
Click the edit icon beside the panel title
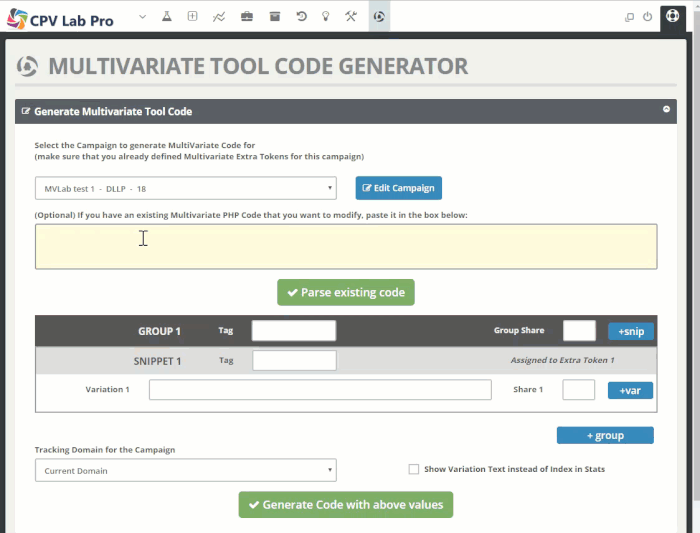(x=26, y=111)
